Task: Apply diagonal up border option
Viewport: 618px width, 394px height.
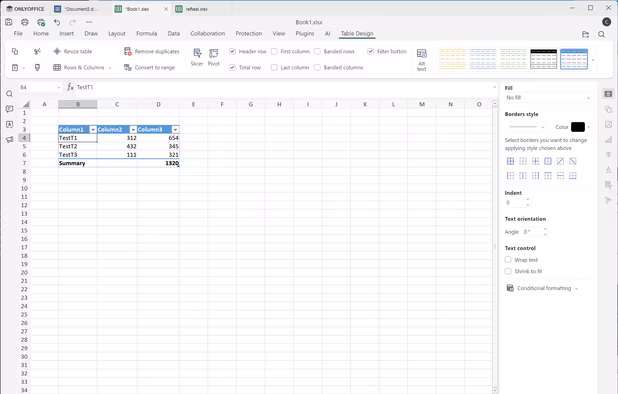Action: [560, 161]
